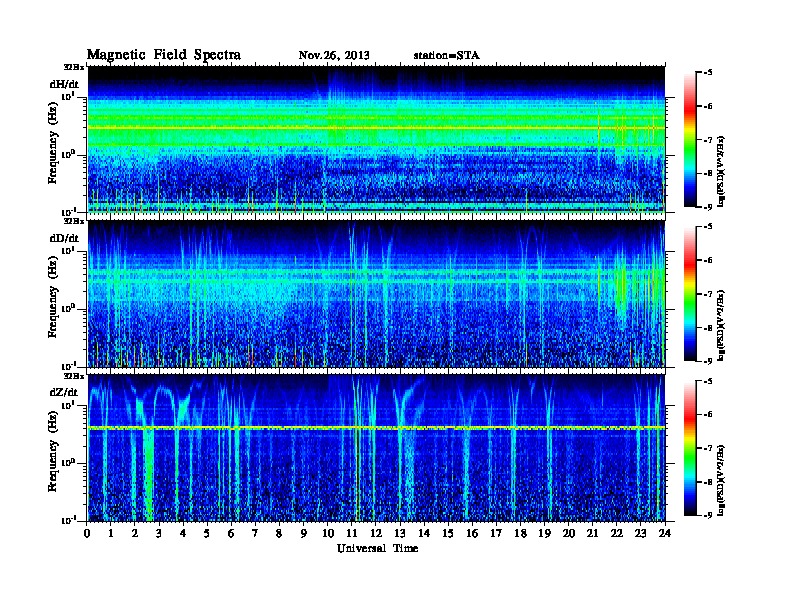The image size is (792, 612).
Task: Click hour tick label "18" on the time axis
Action: click(x=520, y=533)
